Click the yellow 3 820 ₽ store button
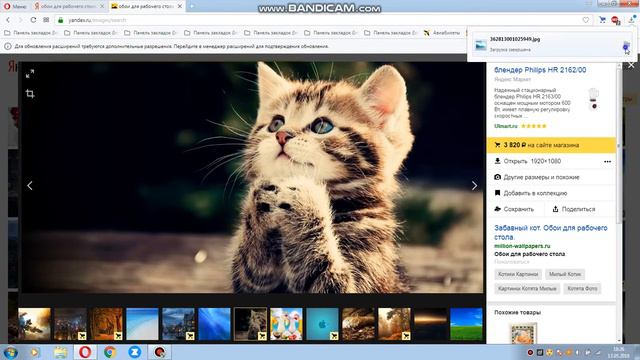The width and height of the screenshot is (640, 360). (x=551, y=145)
